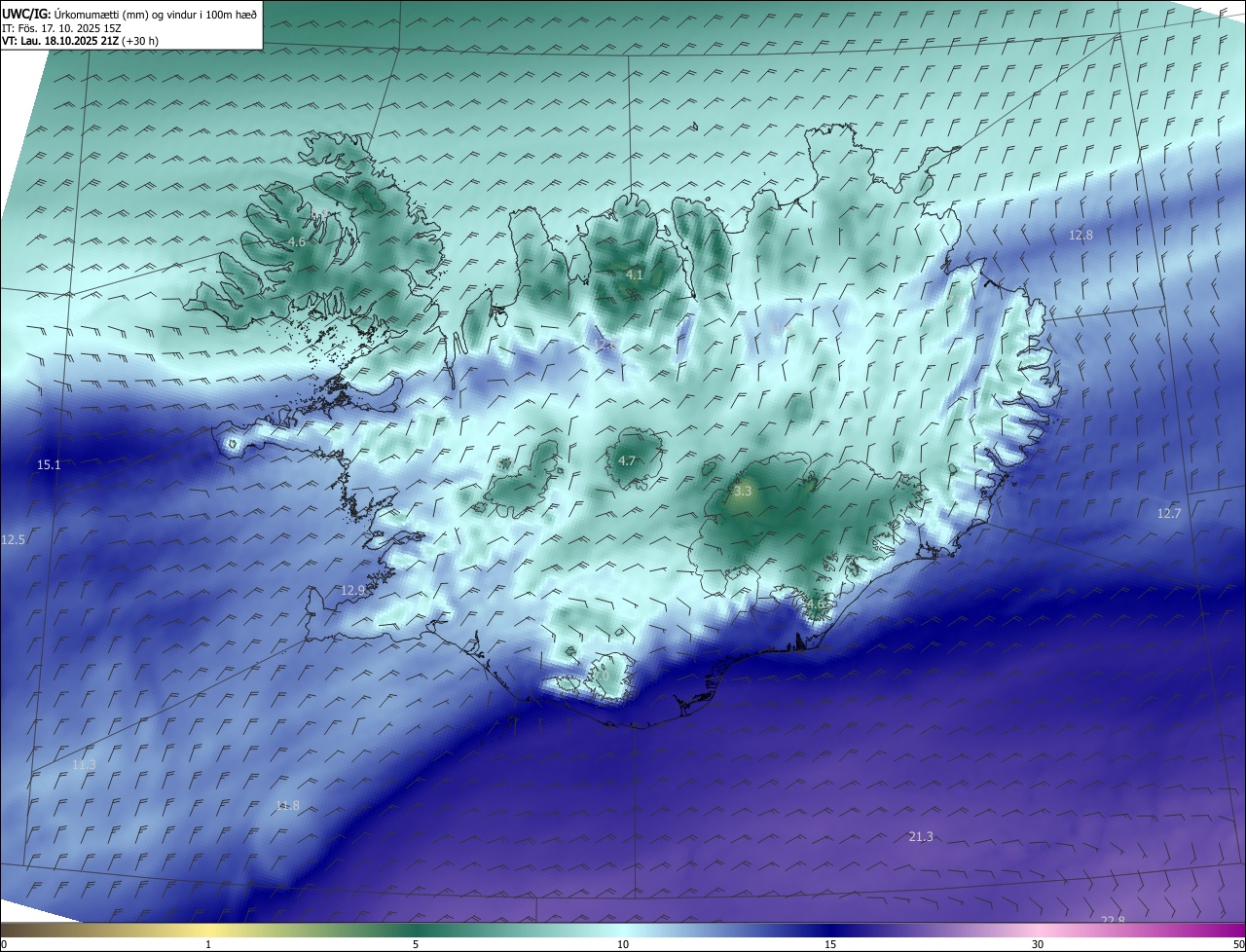Click the '12.8' value label
Screen dimensions: 1246x952
pyautogui.click(x=1081, y=235)
